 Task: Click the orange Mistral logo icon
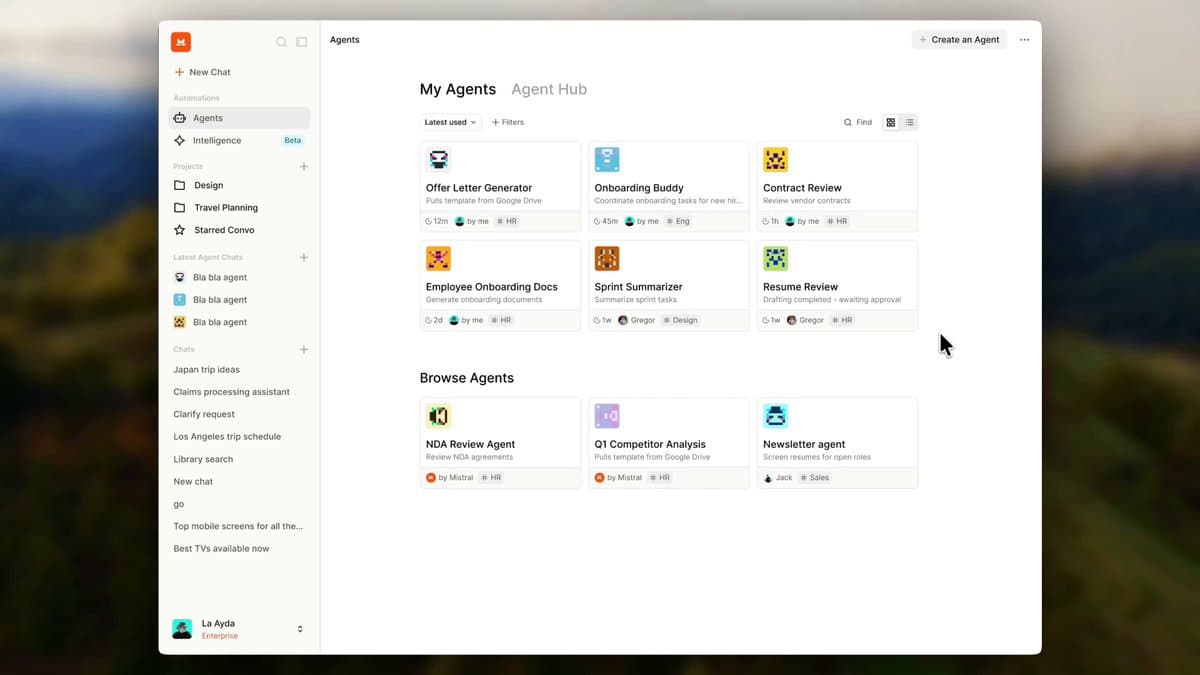point(180,42)
